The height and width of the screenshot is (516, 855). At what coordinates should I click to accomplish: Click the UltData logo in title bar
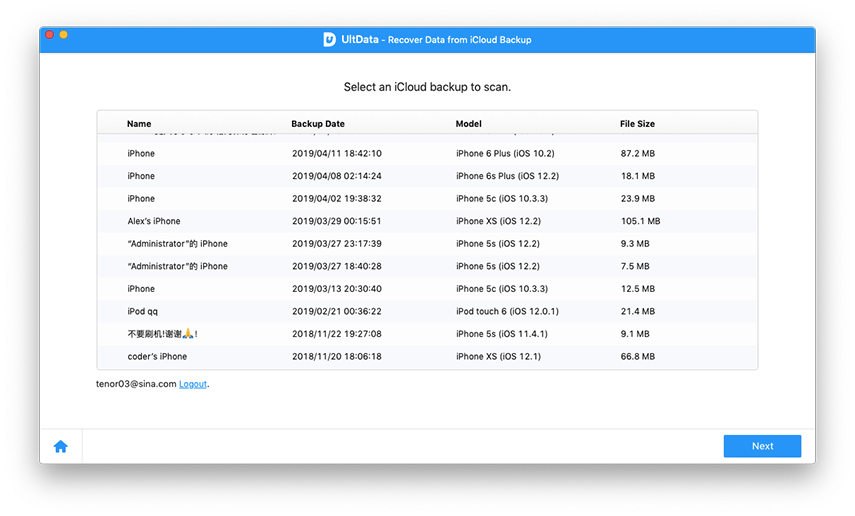(329, 39)
